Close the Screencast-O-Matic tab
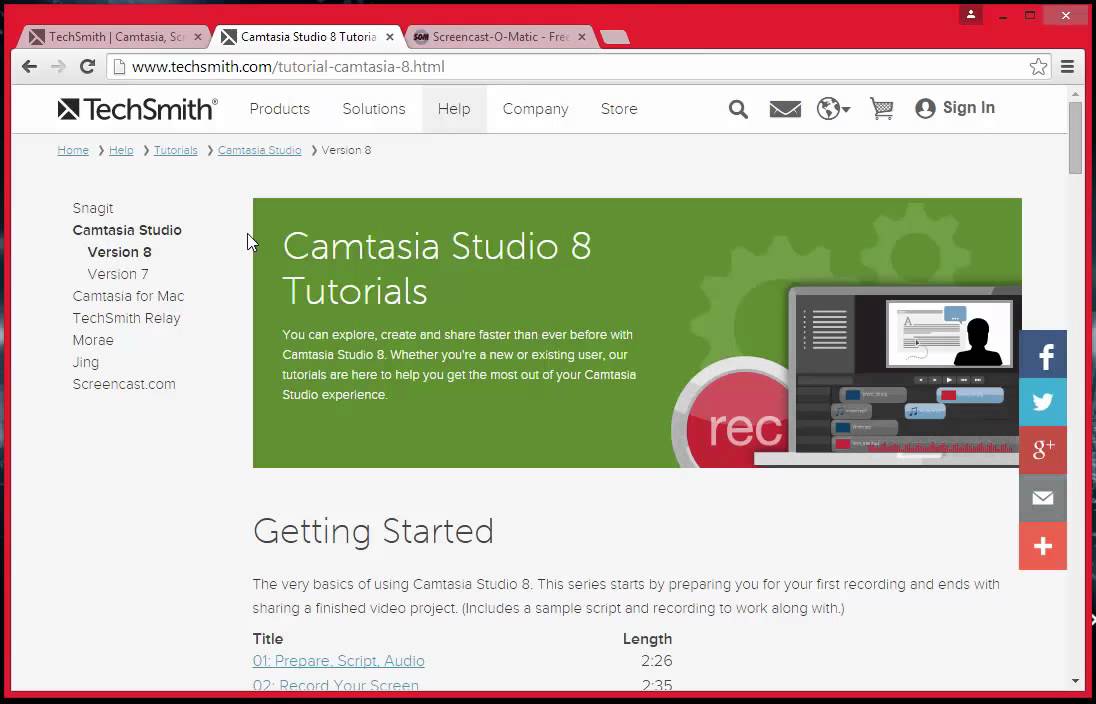Screen dimensions: 1096x704 [x=582, y=37]
